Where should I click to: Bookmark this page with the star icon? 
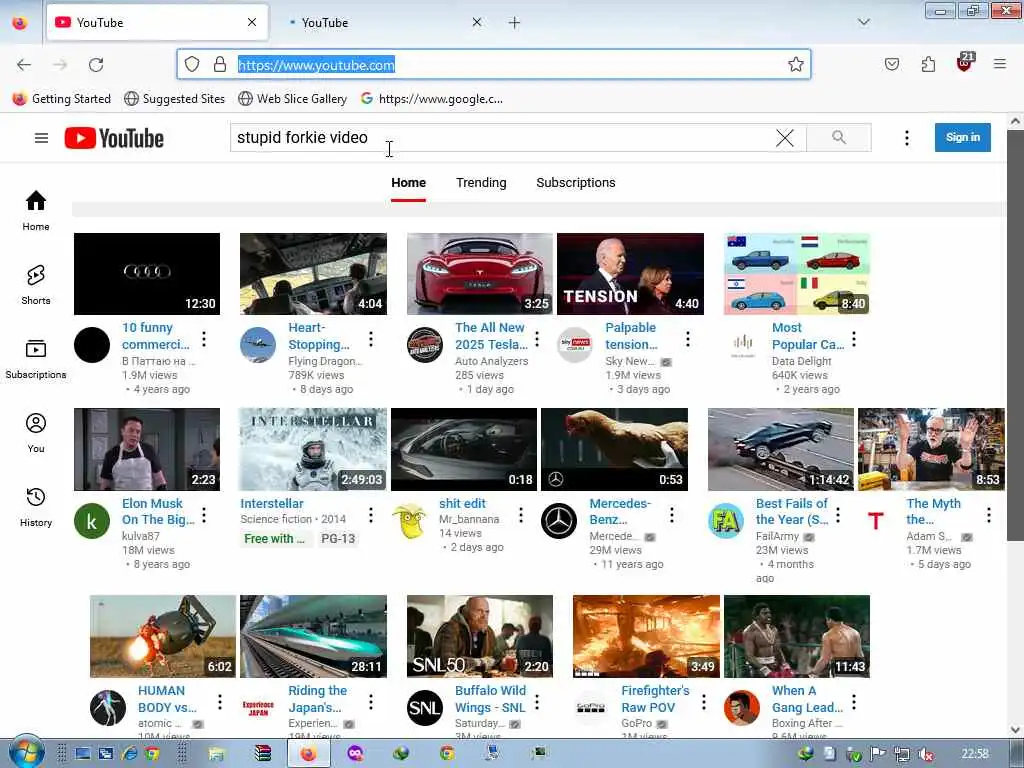click(795, 64)
